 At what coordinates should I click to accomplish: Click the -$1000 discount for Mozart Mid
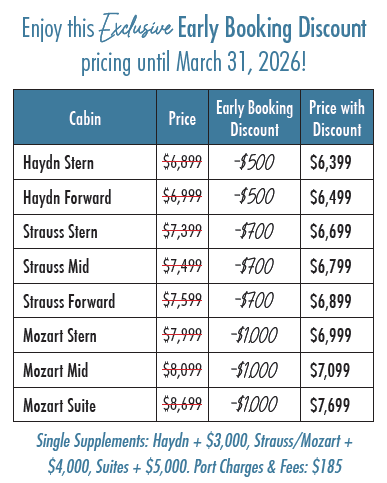(254, 370)
